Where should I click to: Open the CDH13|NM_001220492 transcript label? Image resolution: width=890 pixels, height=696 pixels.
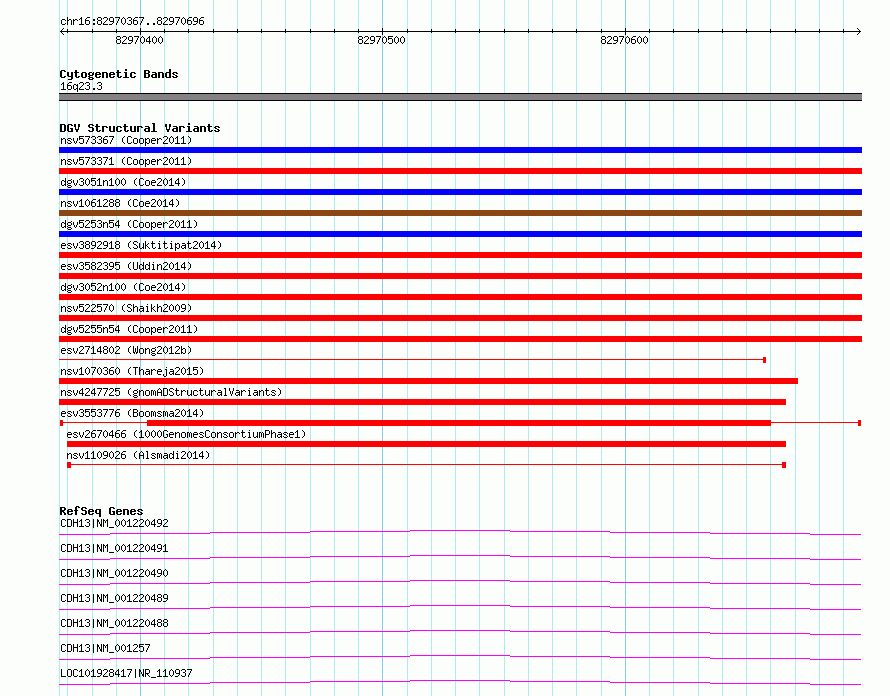pyautogui.click(x=114, y=523)
